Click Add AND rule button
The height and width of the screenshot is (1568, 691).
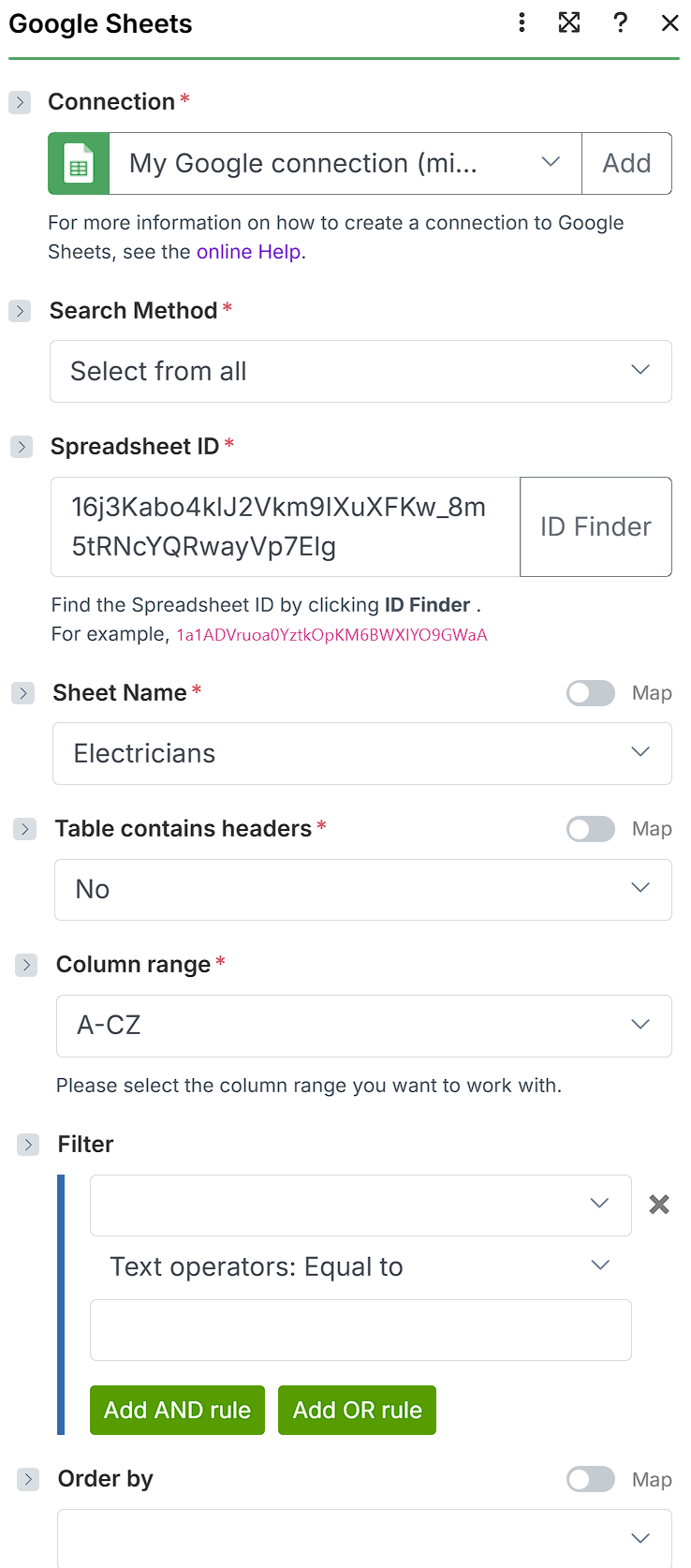pyautogui.click(x=177, y=1410)
